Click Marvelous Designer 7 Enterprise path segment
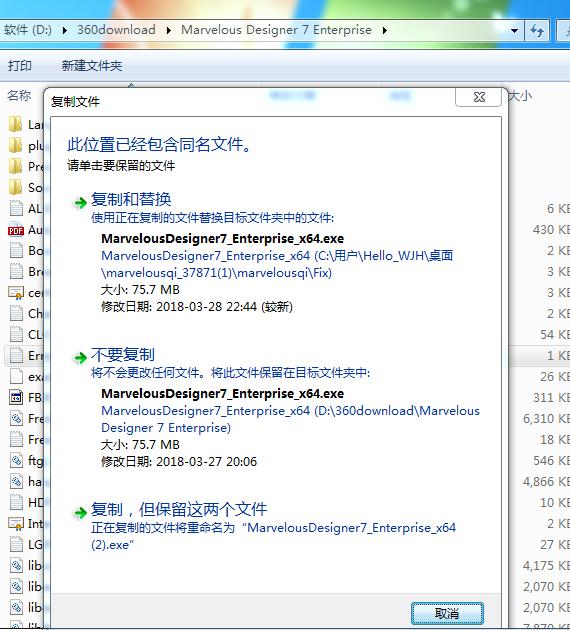The image size is (570, 630). pyautogui.click(x=276, y=30)
